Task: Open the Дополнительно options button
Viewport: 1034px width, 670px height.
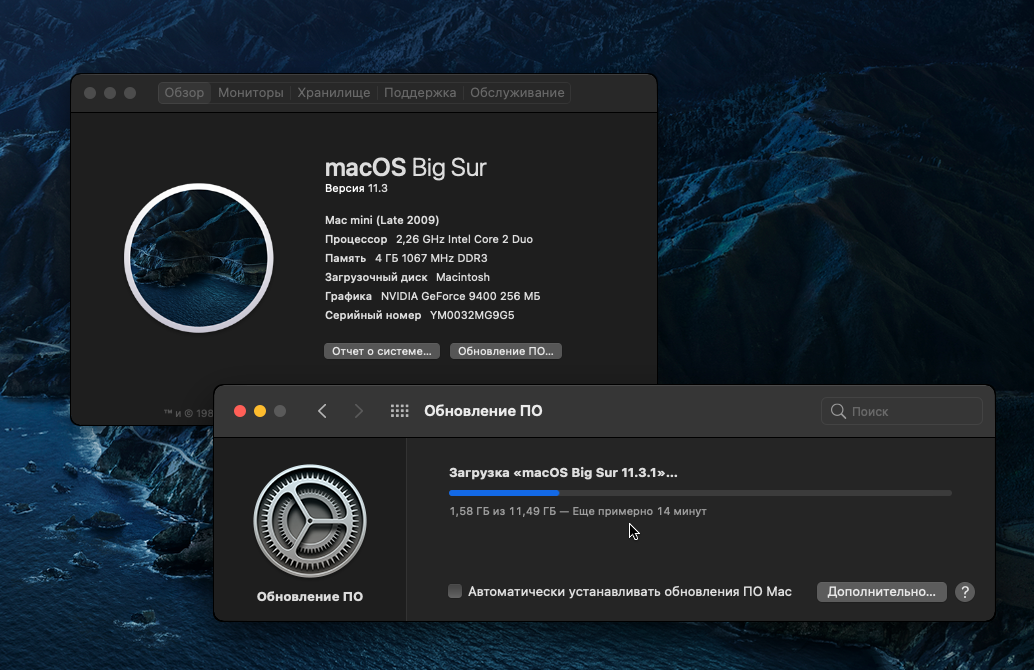Action: pos(882,592)
